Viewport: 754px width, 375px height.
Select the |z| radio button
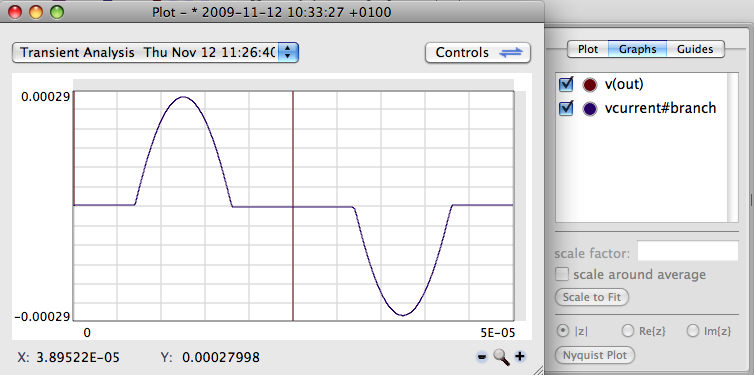coord(562,331)
